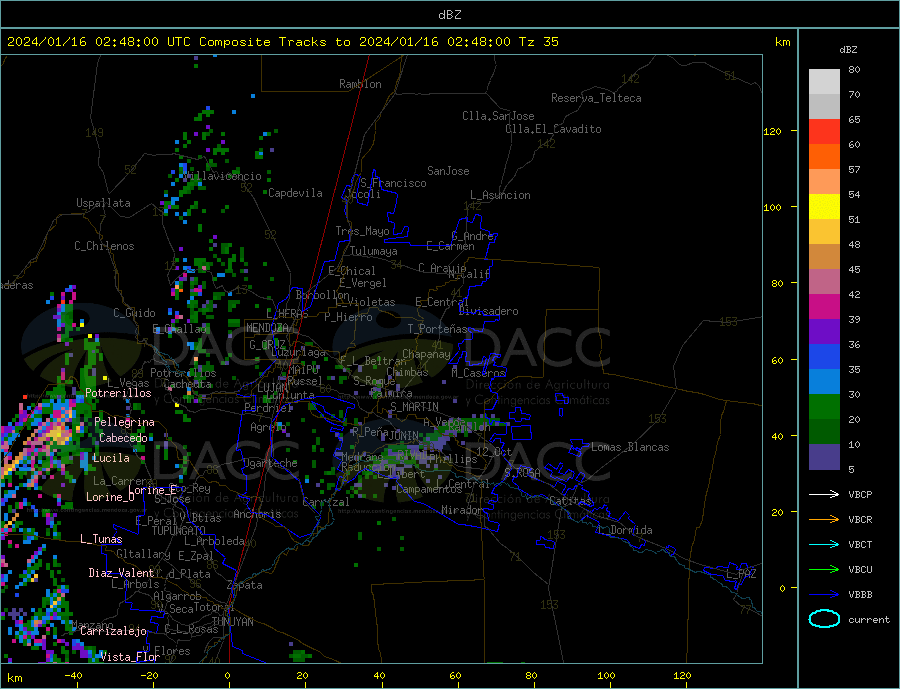Viewport: 900px width, 689px height.
Task: Click the 'Lomas_Blancas' place label
Action: [x=630, y=447]
